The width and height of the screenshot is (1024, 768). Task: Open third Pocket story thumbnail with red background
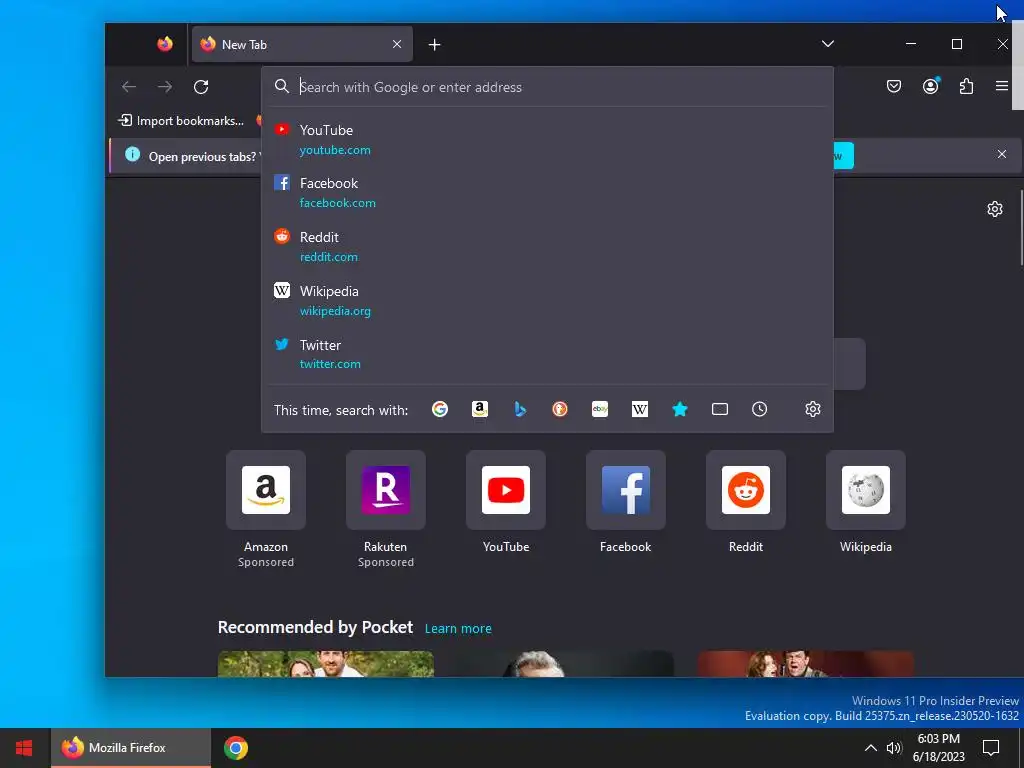(805, 664)
